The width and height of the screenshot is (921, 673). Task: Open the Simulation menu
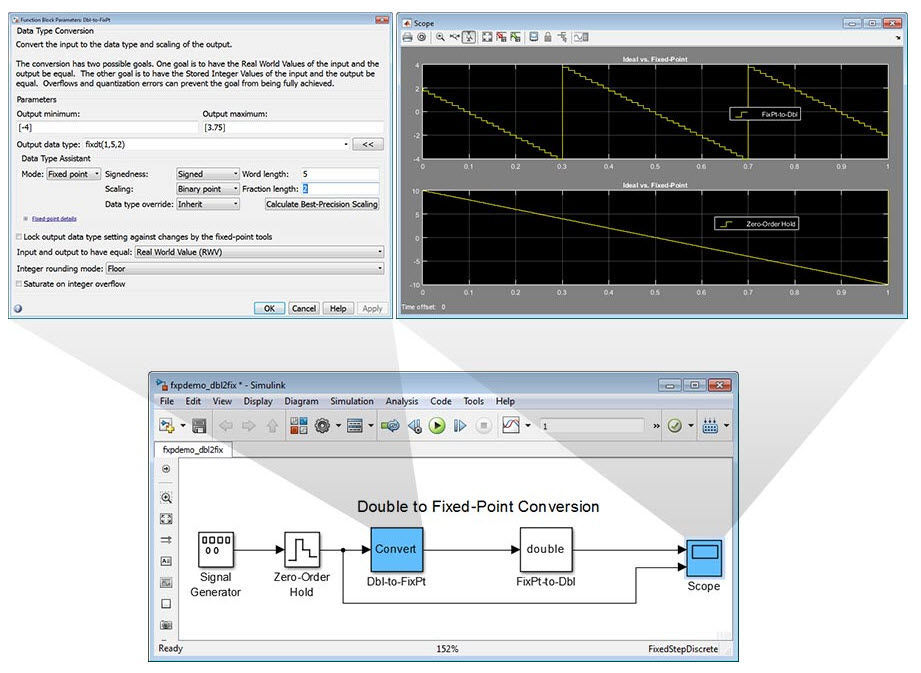point(352,401)
